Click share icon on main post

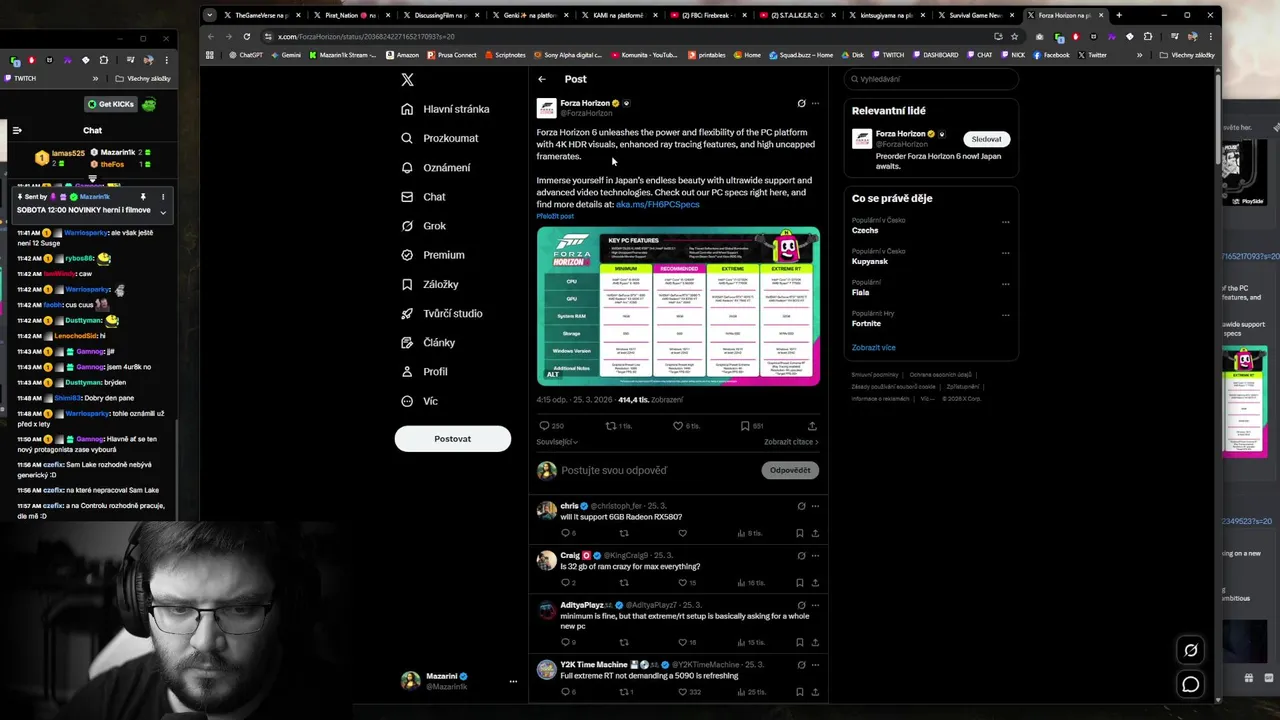pyautogui.click(x=812, y=426)
